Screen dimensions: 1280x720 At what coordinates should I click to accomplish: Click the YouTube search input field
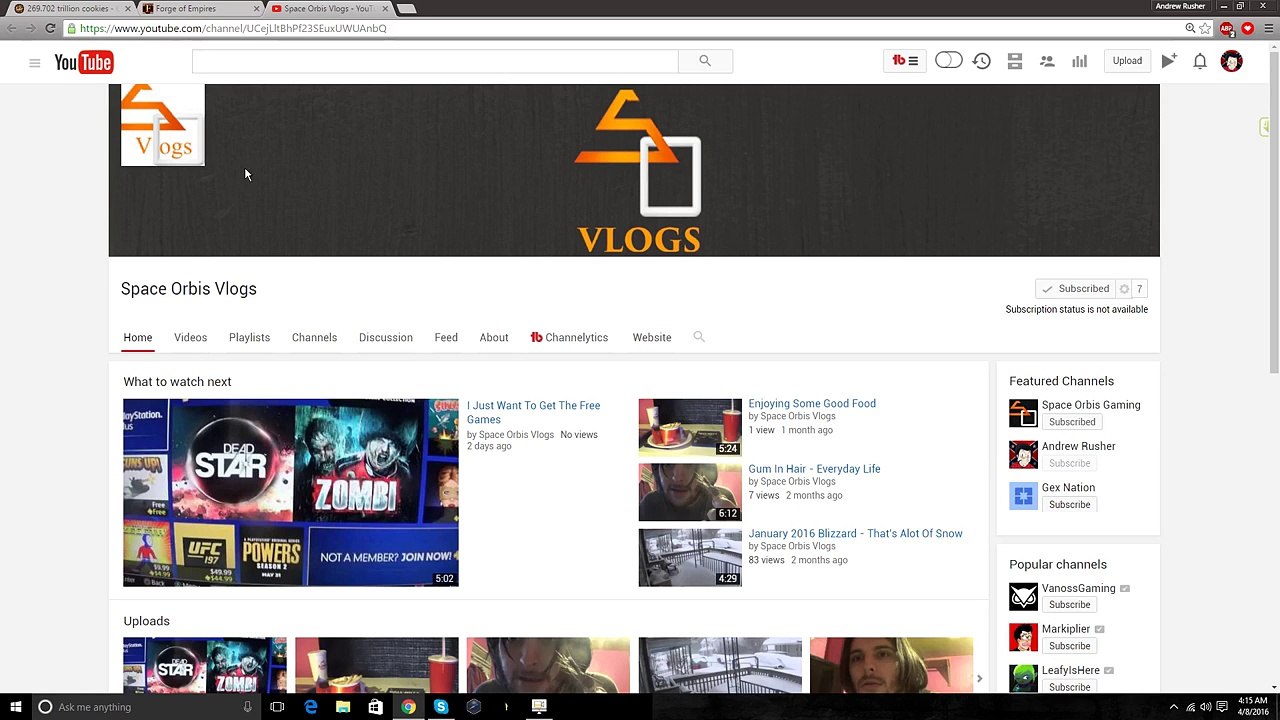[435, 61]
